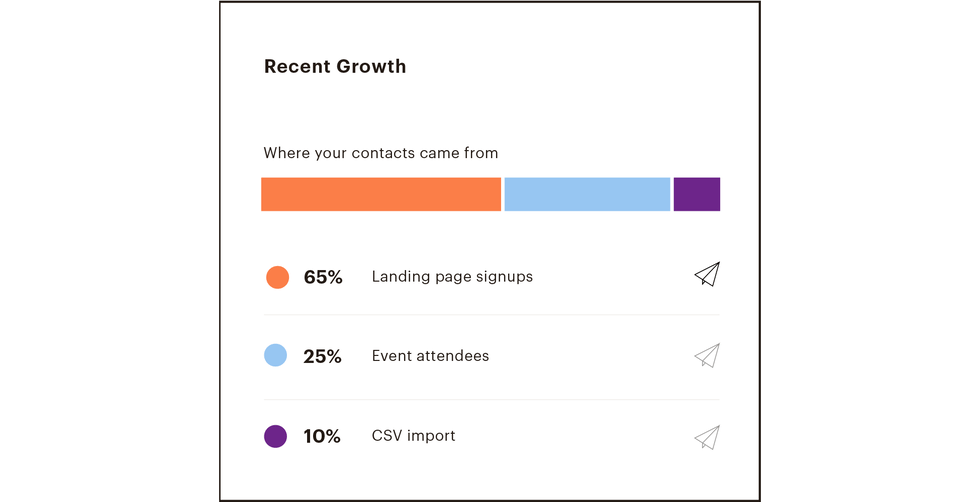
Task: Click the 25% value
Action: tap(322, 357)
